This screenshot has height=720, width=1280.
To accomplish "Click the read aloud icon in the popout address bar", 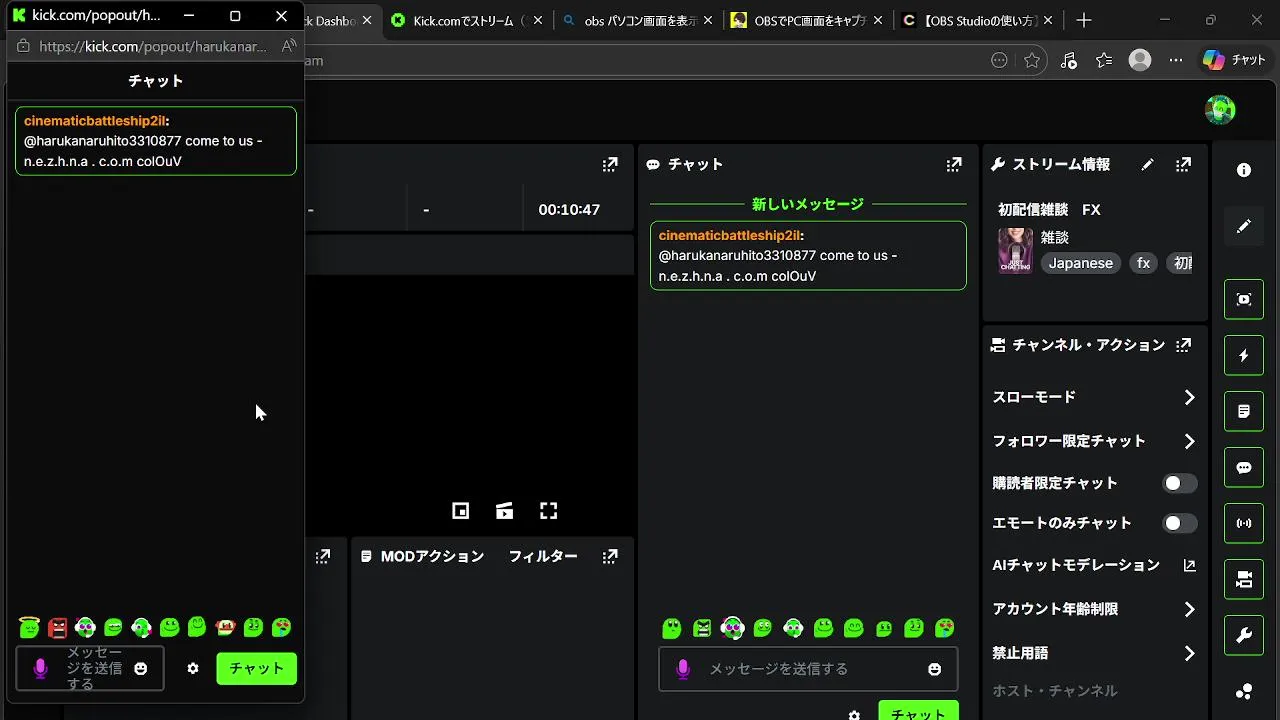I will 288,46.
